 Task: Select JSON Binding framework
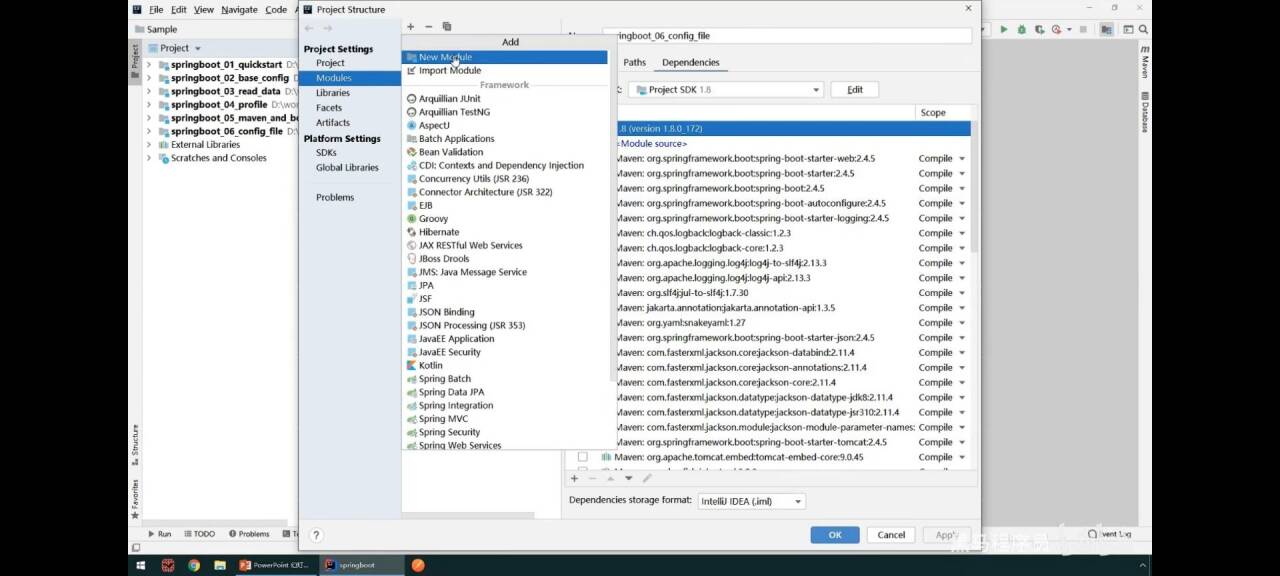pyautogui.click(x=504, y=312)
